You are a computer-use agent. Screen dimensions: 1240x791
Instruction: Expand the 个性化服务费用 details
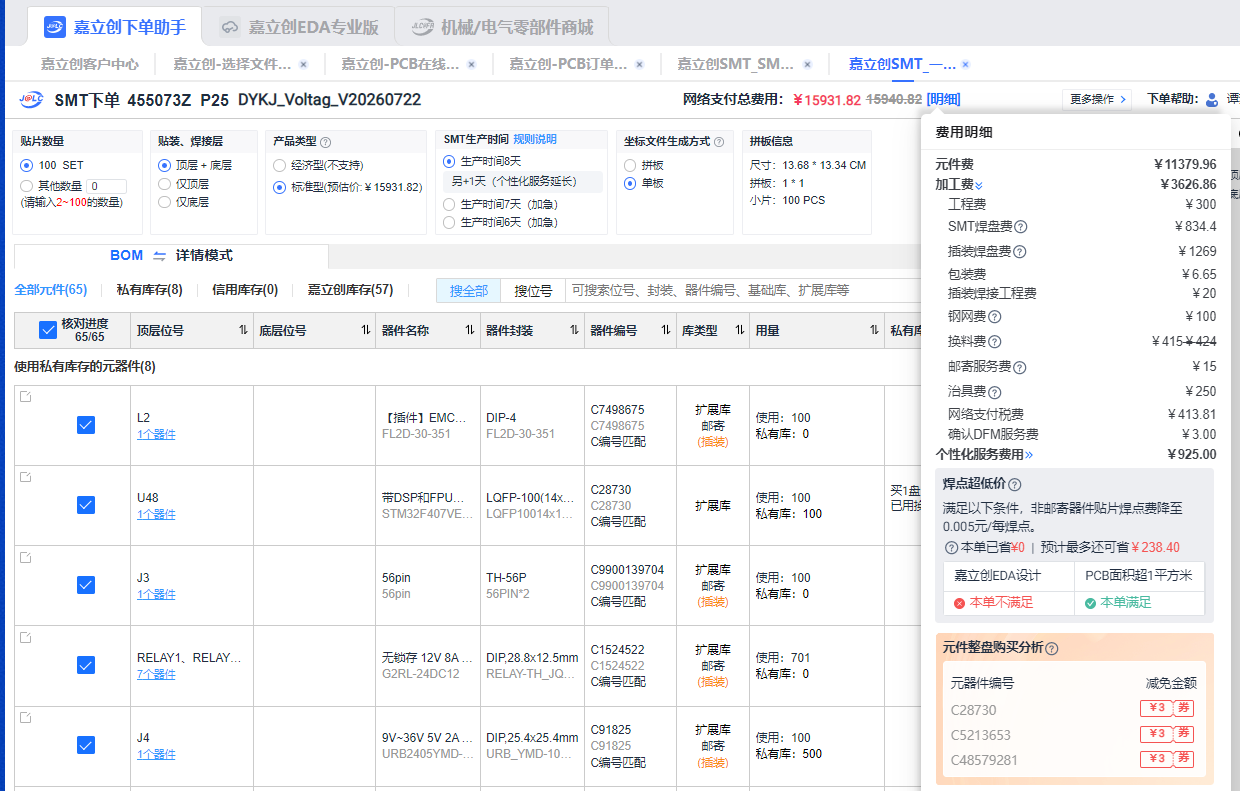[x=1029, y=454]
